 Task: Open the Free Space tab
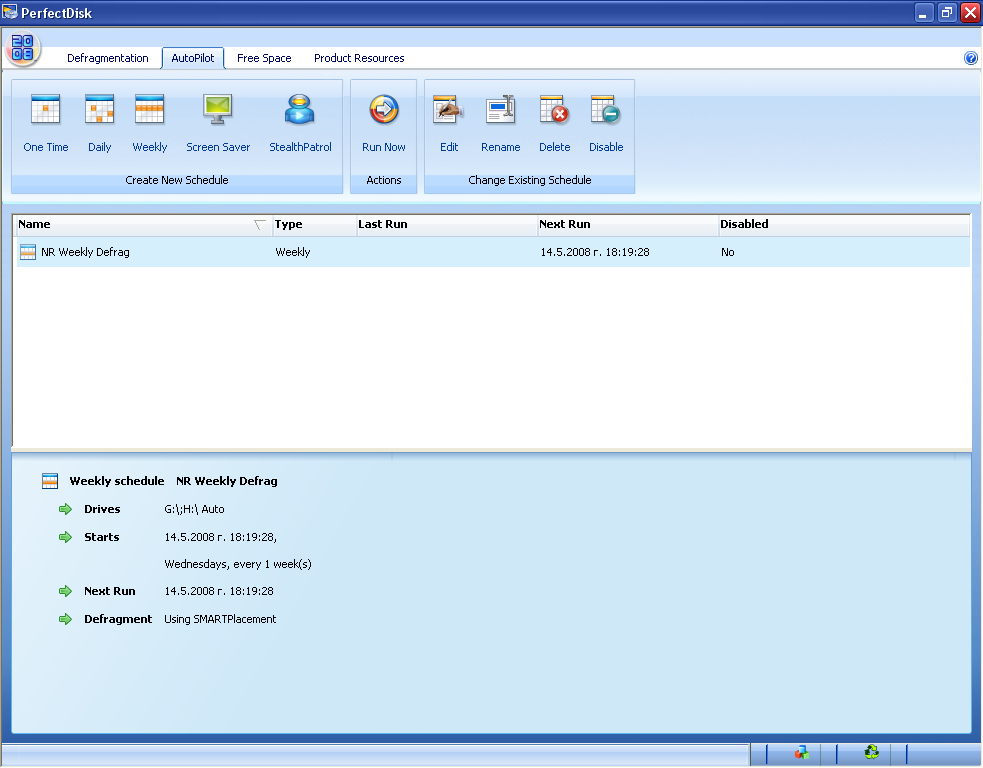click(x=264, y=58)
